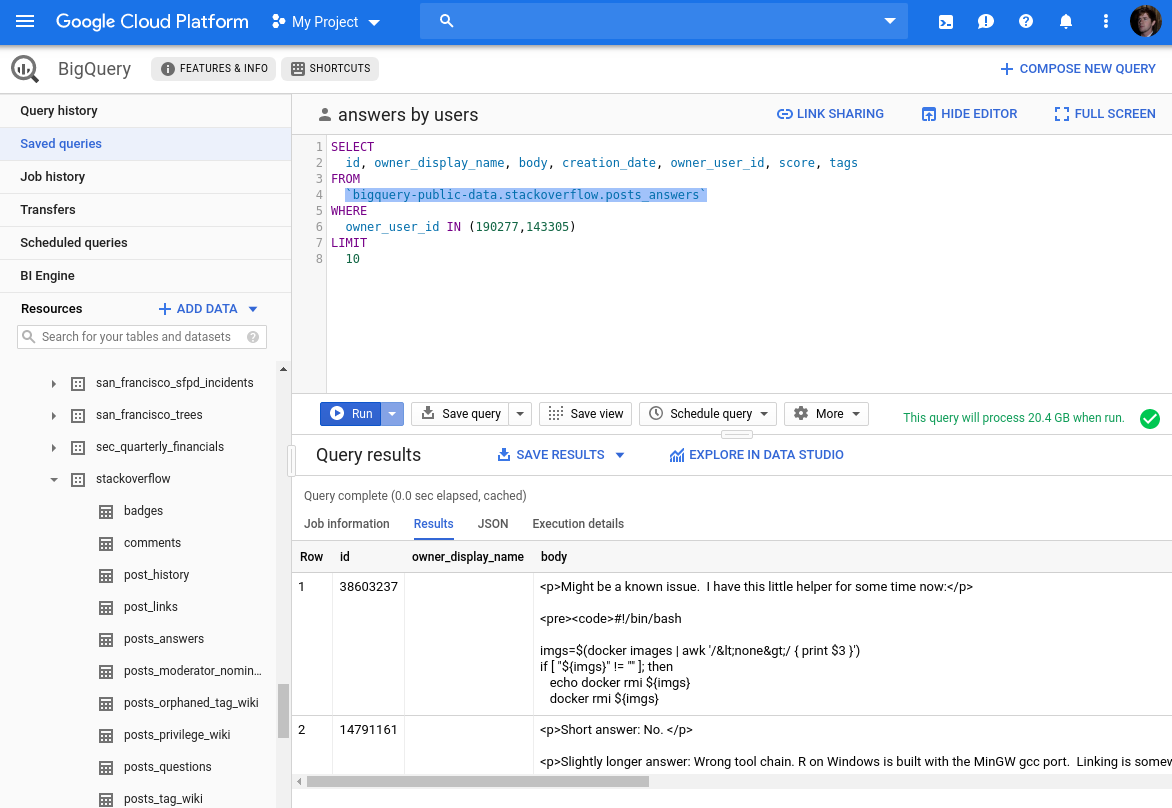Click Save query
The image size is (1172, 808).
tap(460, 413)
